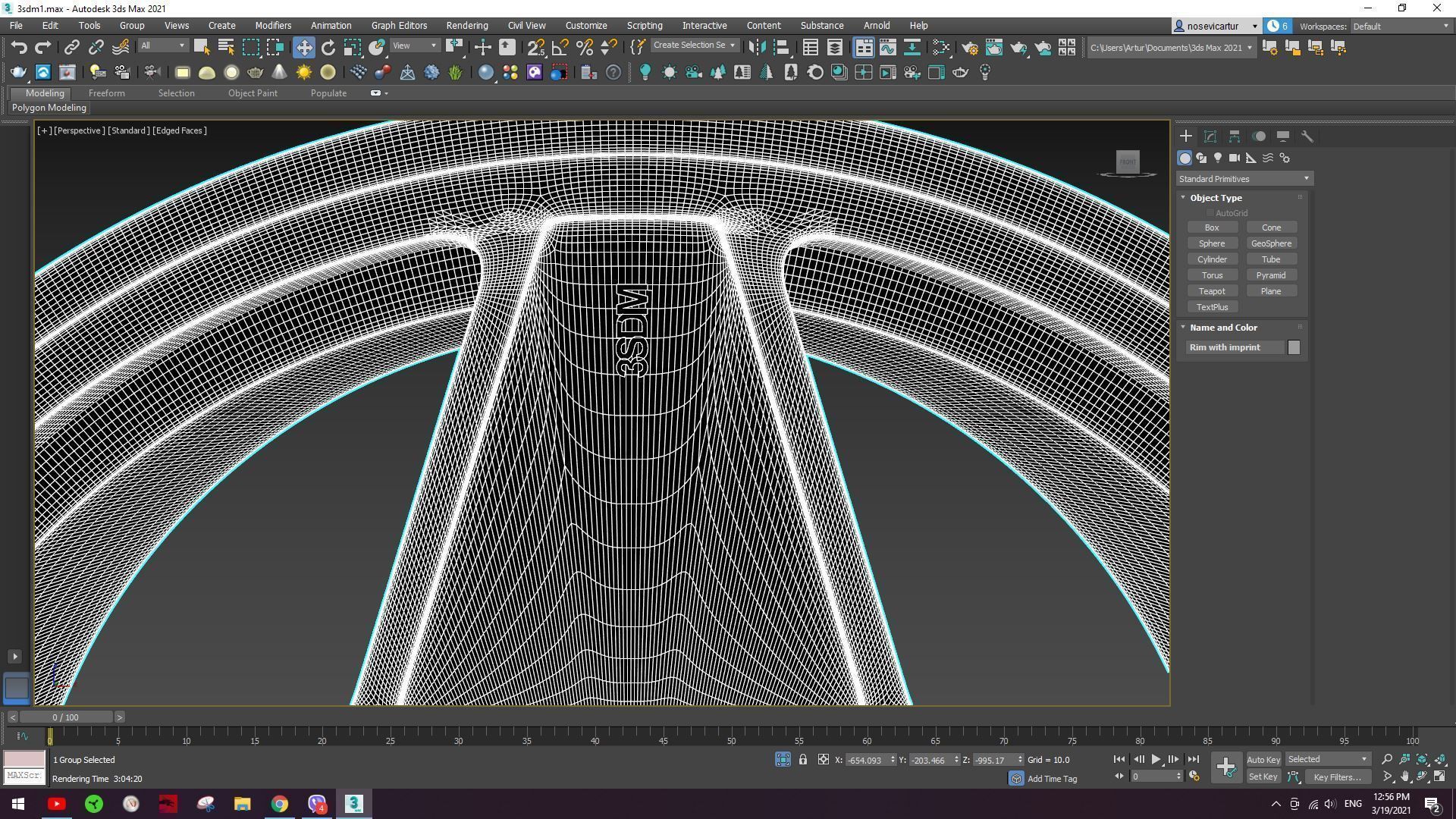Open the nosevicartur account dropdown
This screenshot has width=1456, height=819.
(x=1216, y=26)
